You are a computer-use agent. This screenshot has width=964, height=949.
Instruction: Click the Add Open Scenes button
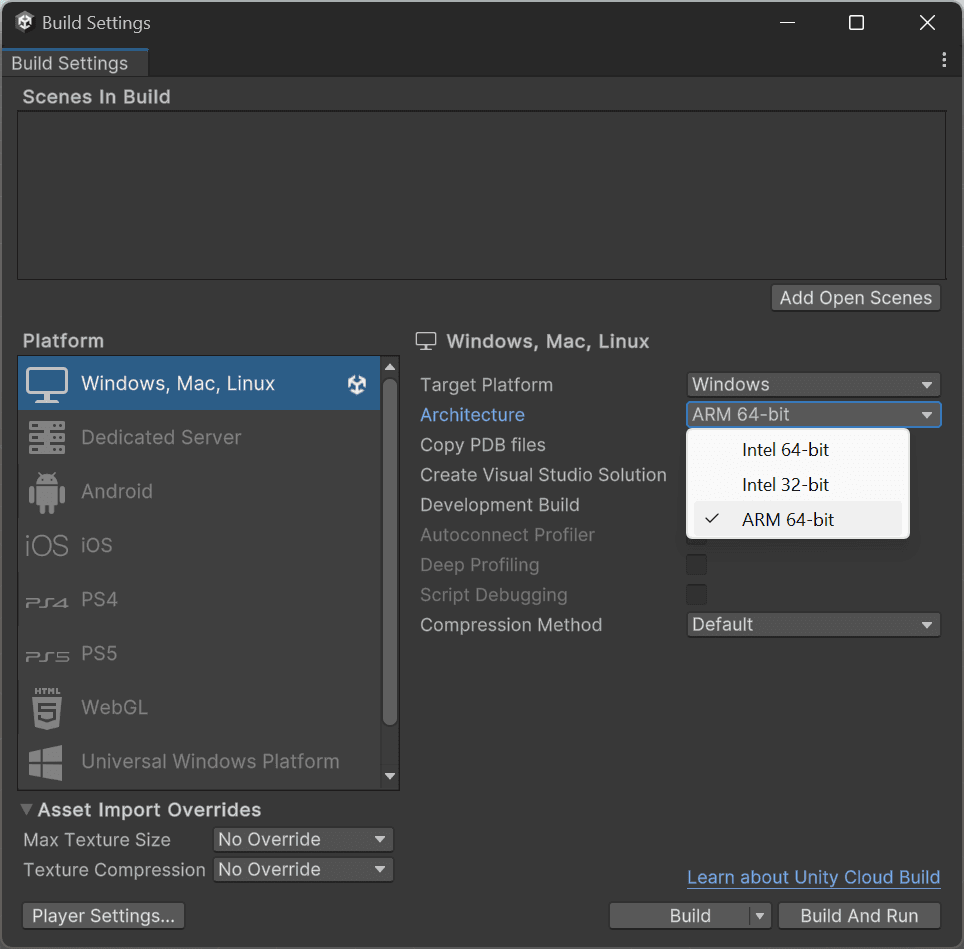[855, 297]
